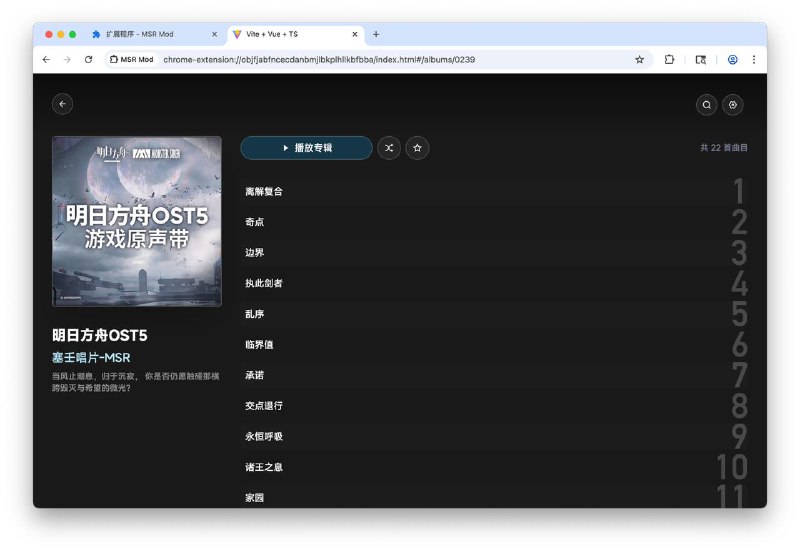Click the 共 22 首曲目 track count label
Screen dimensions: 800x552
click(723, 148)
